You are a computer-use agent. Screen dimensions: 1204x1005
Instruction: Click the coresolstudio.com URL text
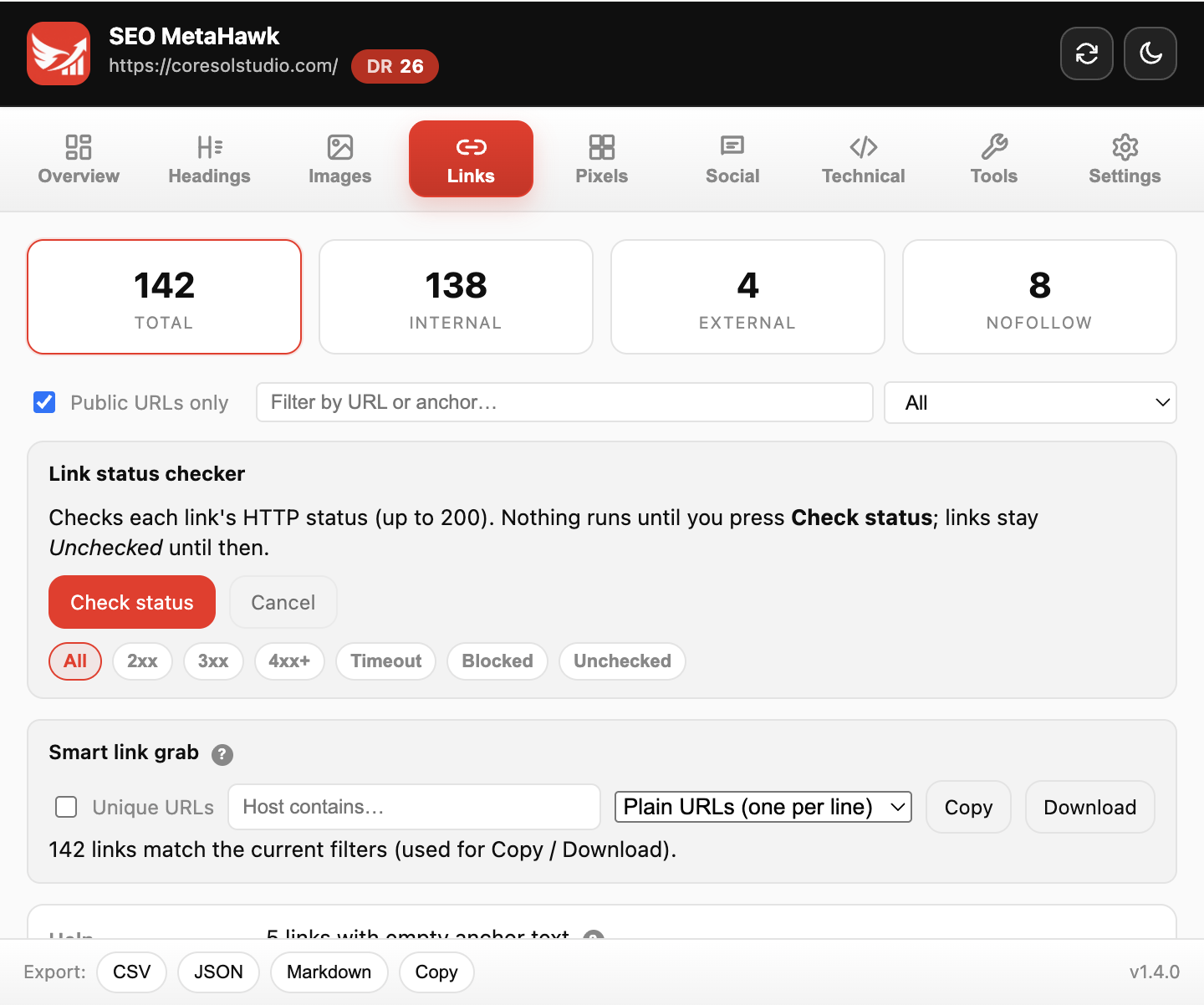point(223,66)
